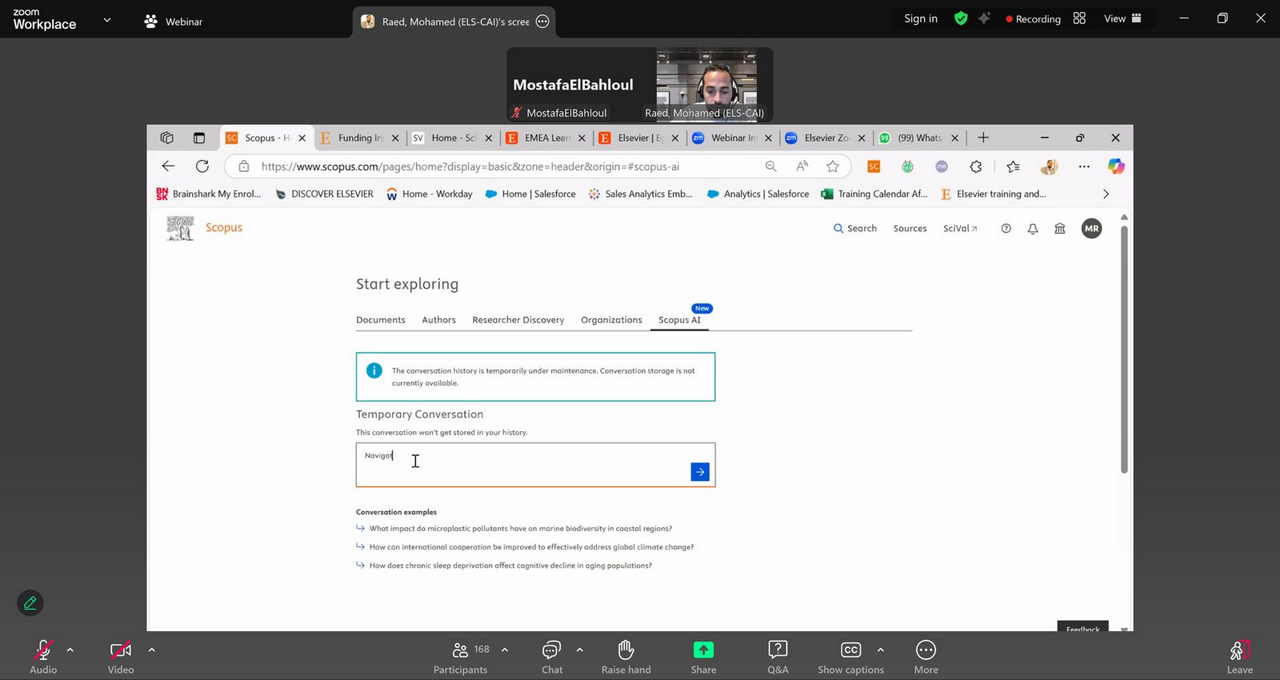Image resolution: width=1280 pixels, height=680 pixels.
Task: Open the Zoom Chat panel
Action: pyautogui.click(x=552, y=656)
